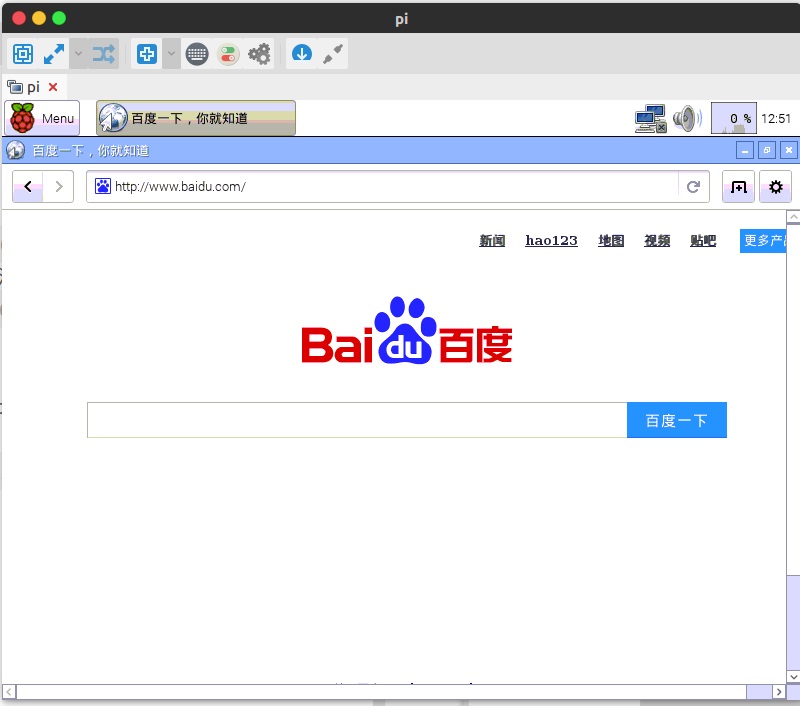Open the 视频 link
The image size is (800, 706).
[657, 241]
